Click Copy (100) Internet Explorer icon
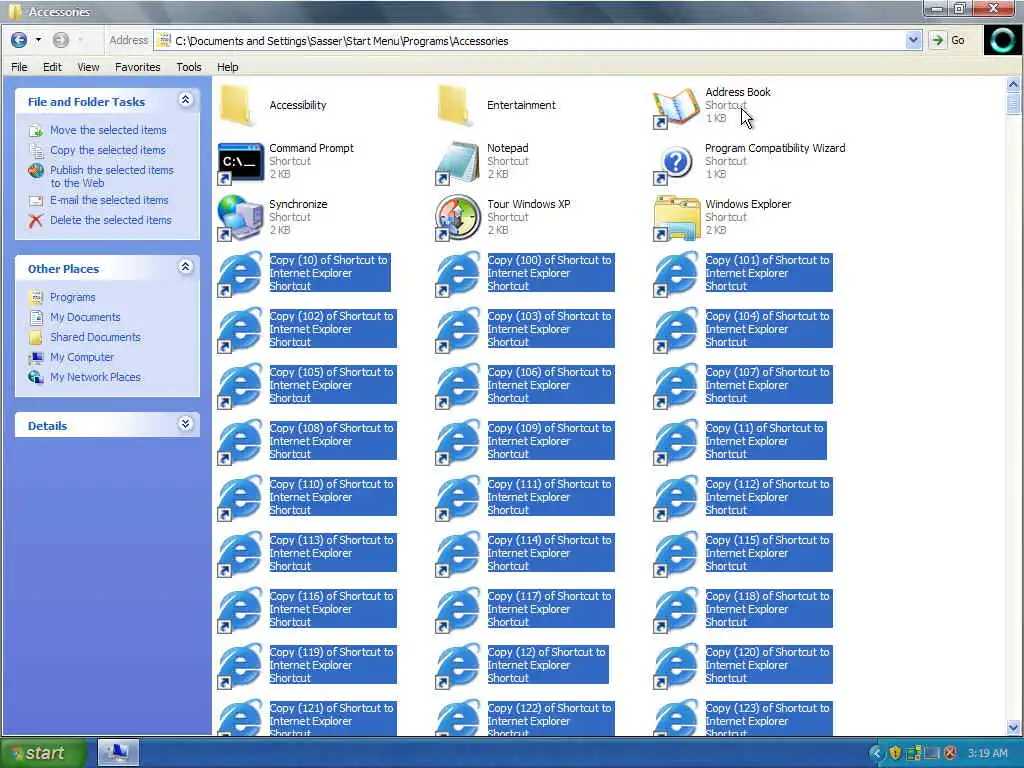Image resolution: width=1024 pixels, height=768 pixels. click(458, 275)
